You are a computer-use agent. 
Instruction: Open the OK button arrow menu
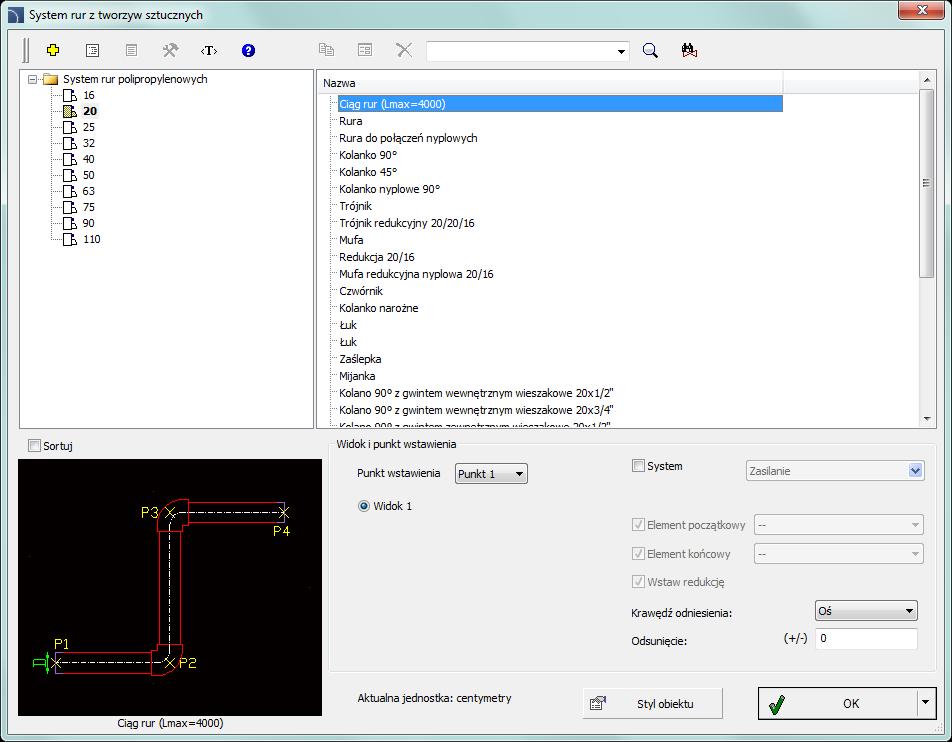(x=925, y=703)
